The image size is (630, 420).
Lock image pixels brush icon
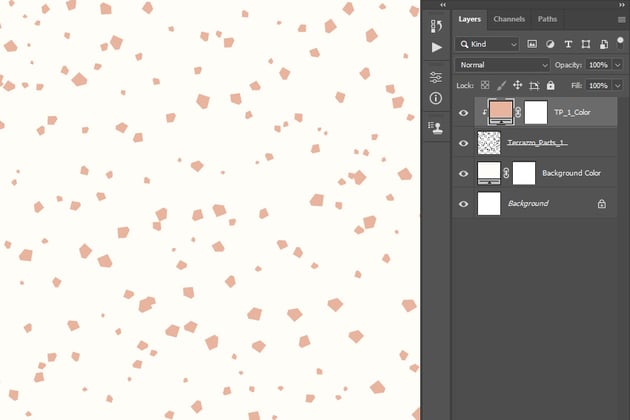(x=501, y=85)
